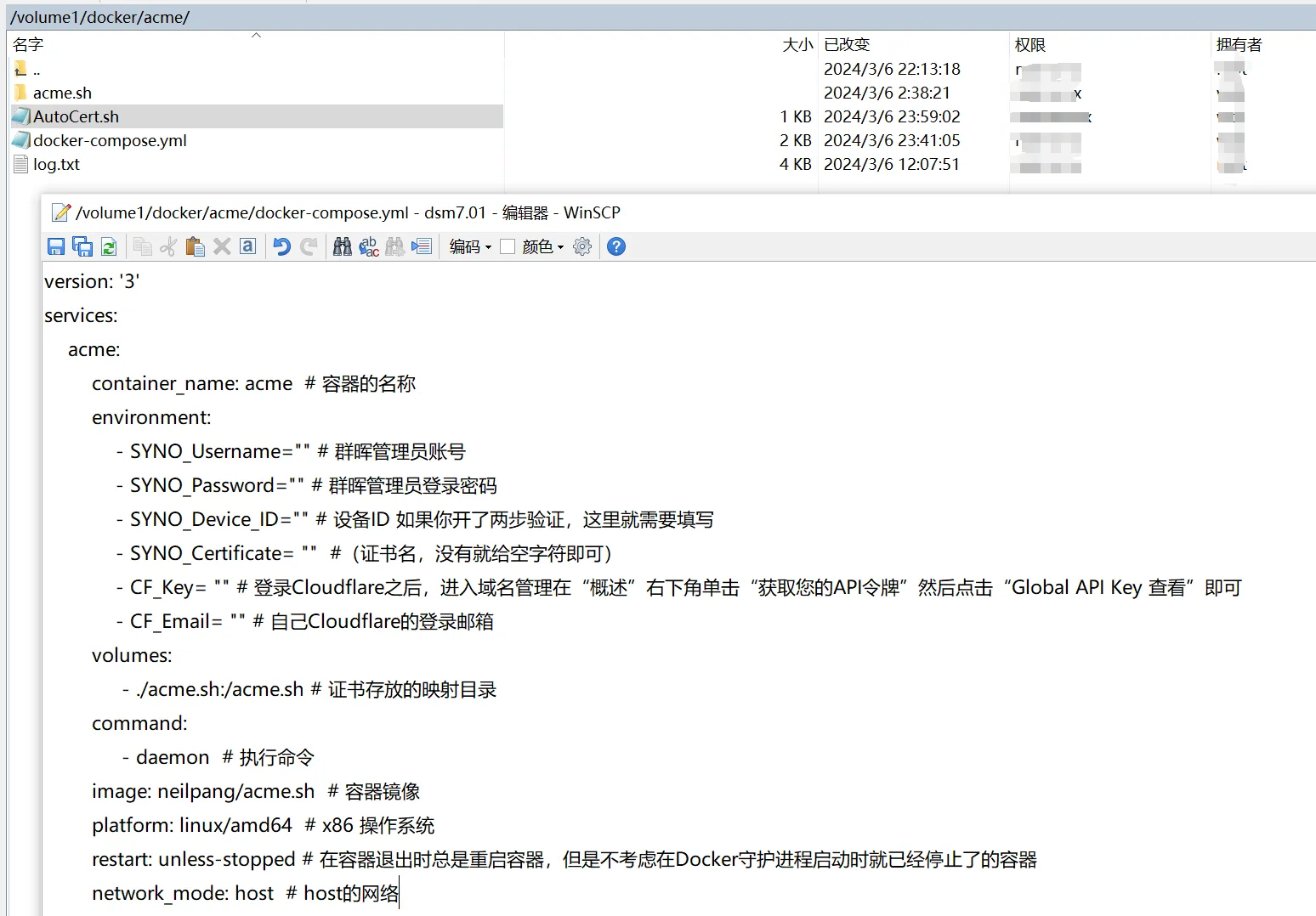The height and width of the screenshot is (916, 1316).
Task: Sort file list by 名字 column
Action: point(255,44)
